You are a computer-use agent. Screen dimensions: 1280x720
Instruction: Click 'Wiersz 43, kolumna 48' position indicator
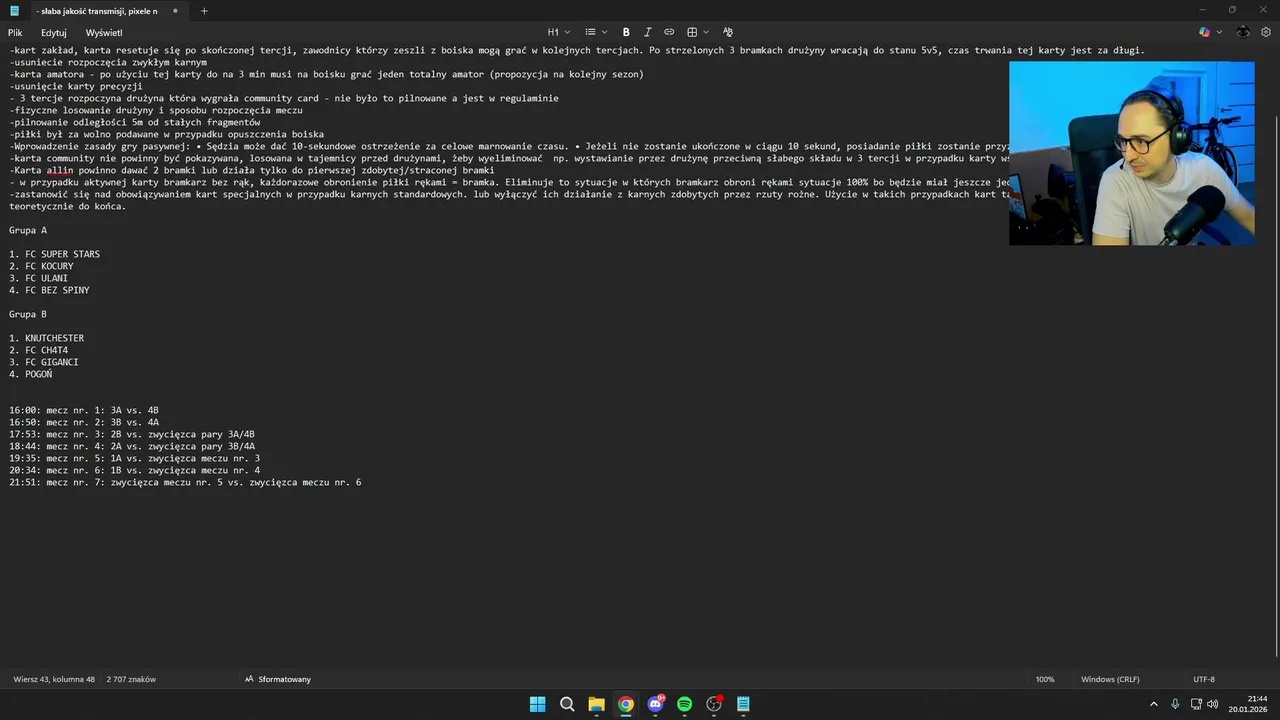54,679
